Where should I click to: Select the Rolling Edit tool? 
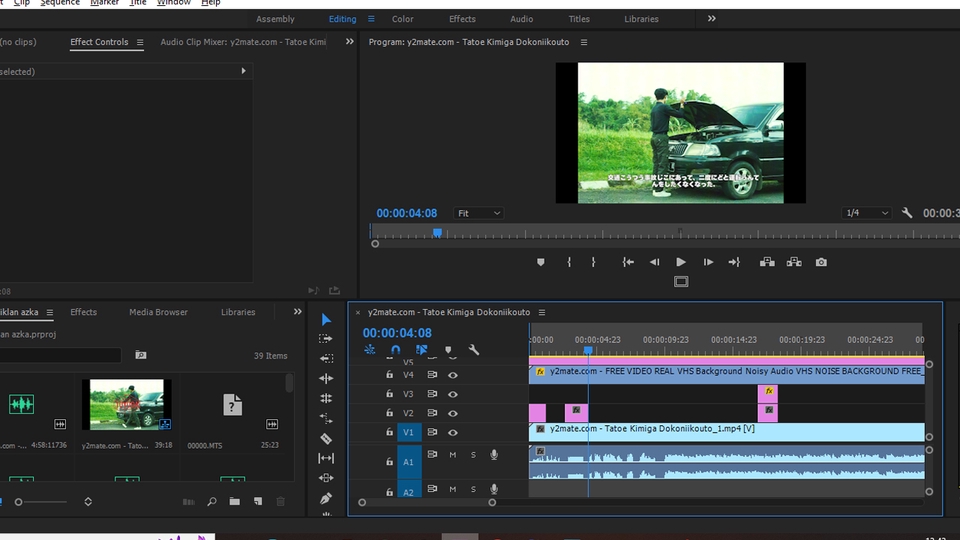(326, 378)
